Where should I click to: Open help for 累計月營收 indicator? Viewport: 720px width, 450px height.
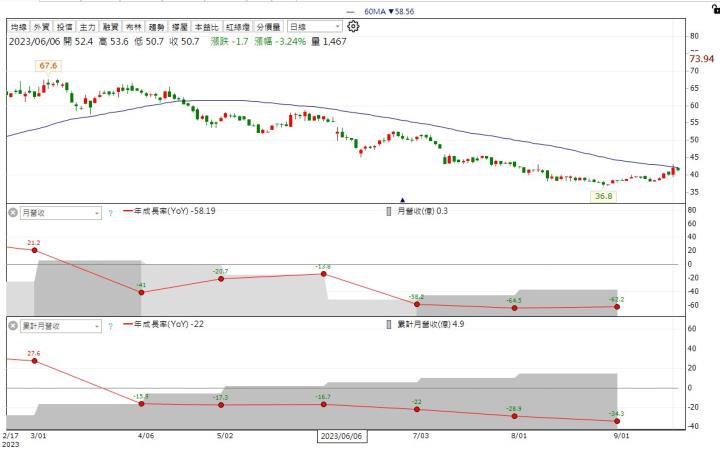(110, 327)
